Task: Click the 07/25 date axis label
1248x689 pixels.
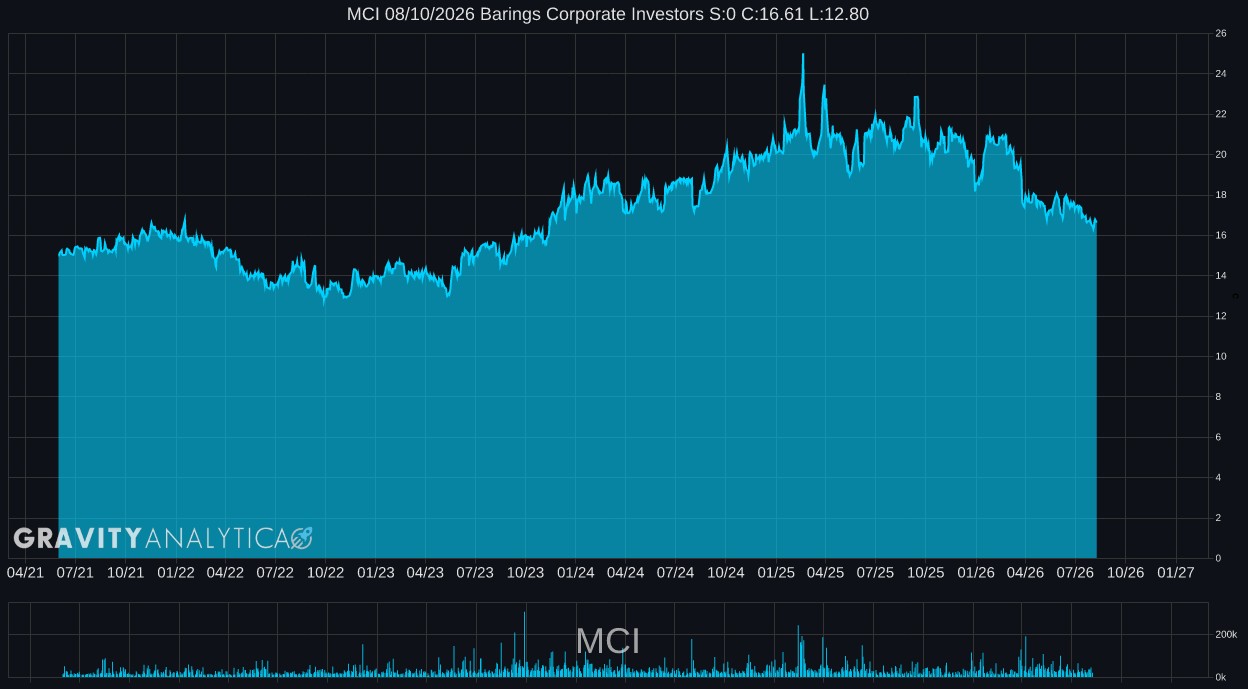Action: coord(875,573)
